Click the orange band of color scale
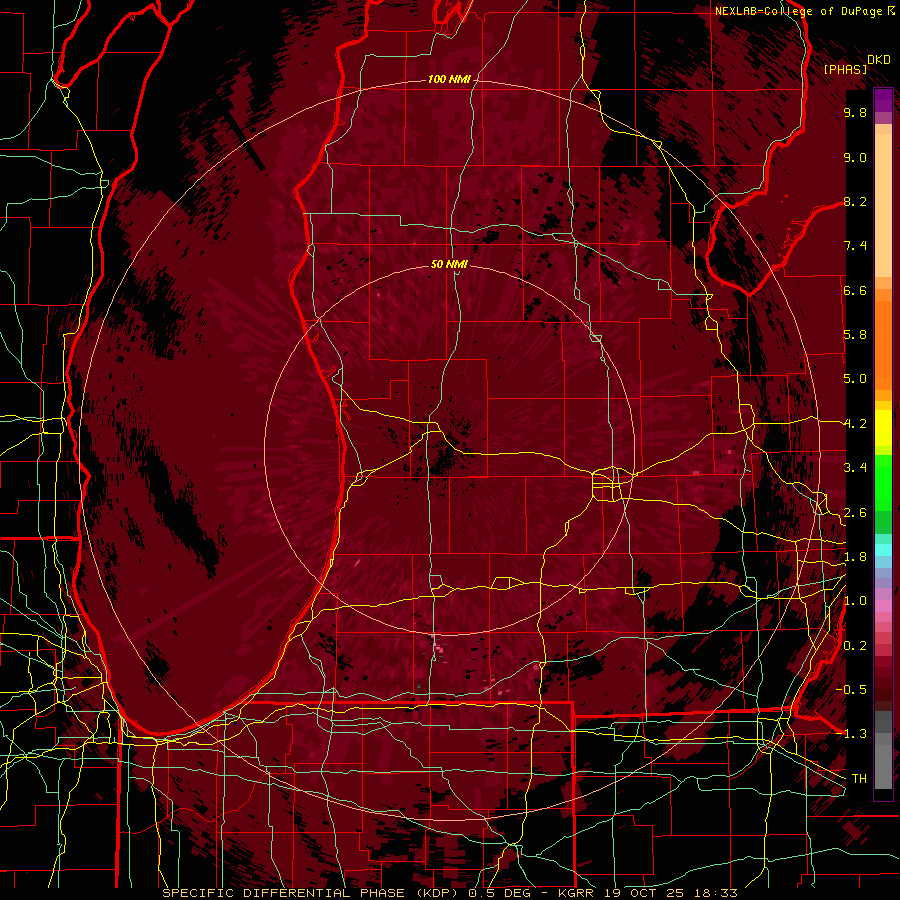900x900 pixels. [883, 340]
